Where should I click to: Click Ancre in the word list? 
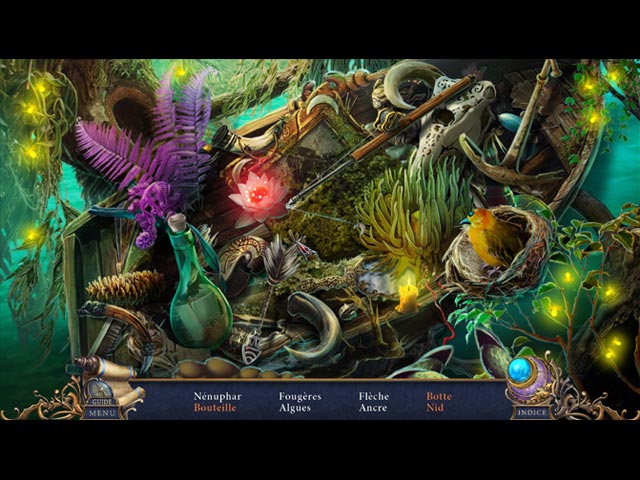click(x=373, y=408)
